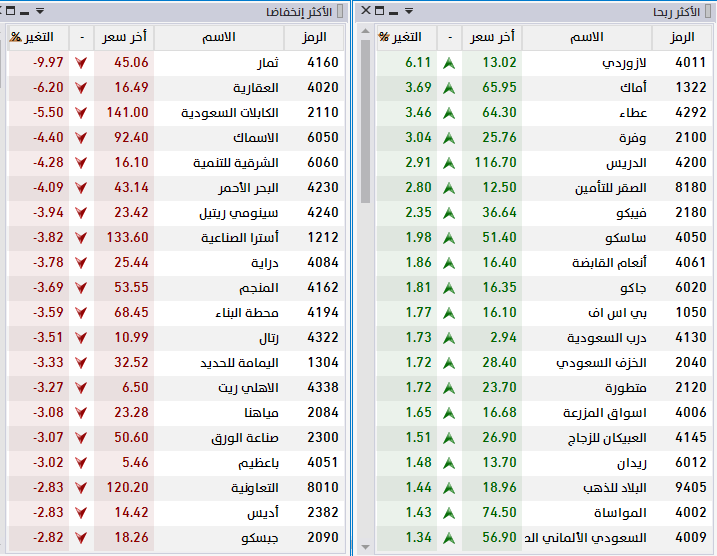Image resolution: width=717 pixels, height=556 pixels.
Task: Maximize the الأكثر ربحا panel
Action: pos(380,11)
